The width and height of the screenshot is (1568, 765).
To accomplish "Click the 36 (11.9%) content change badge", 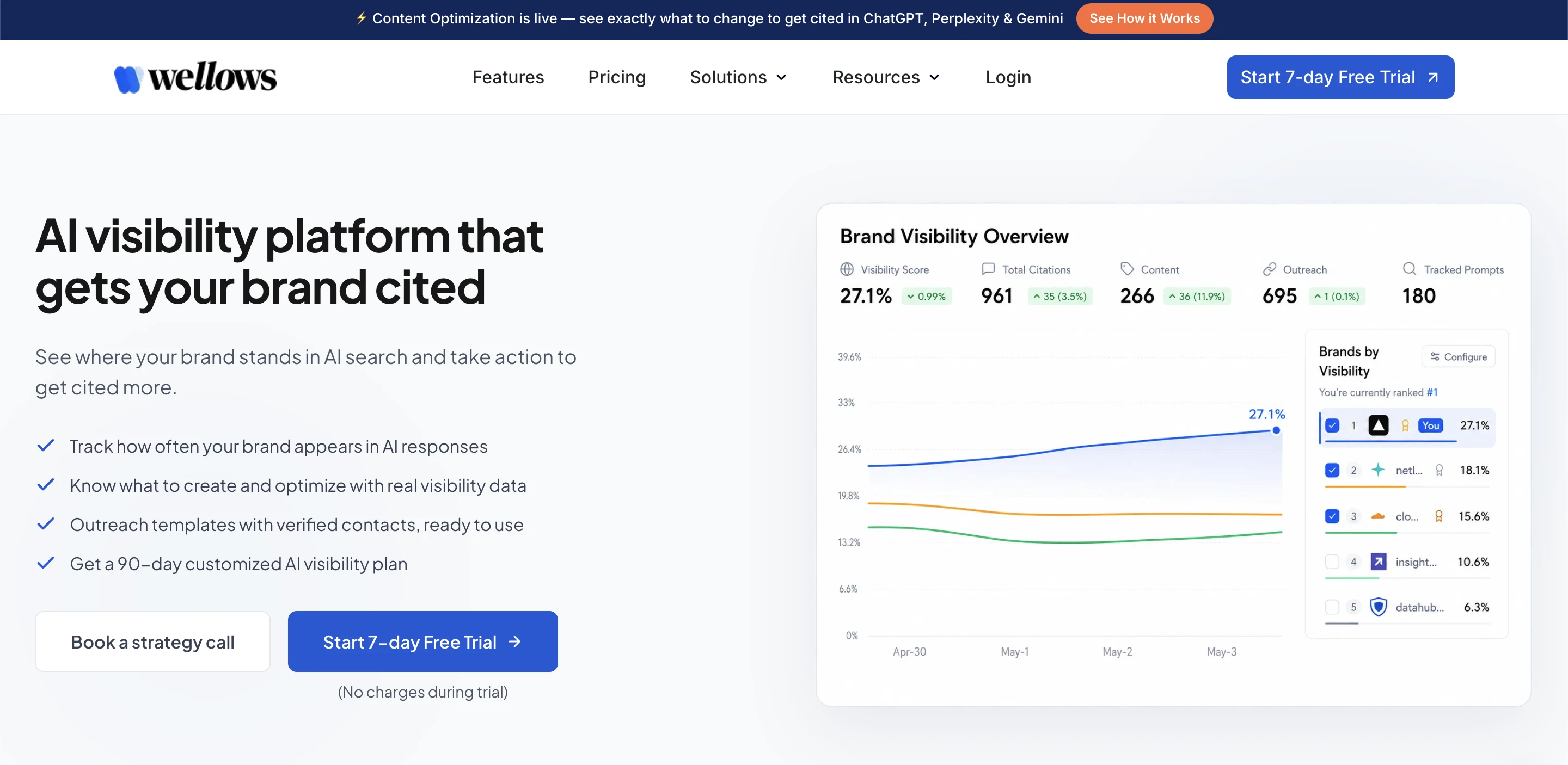I will pos(1197,296).
